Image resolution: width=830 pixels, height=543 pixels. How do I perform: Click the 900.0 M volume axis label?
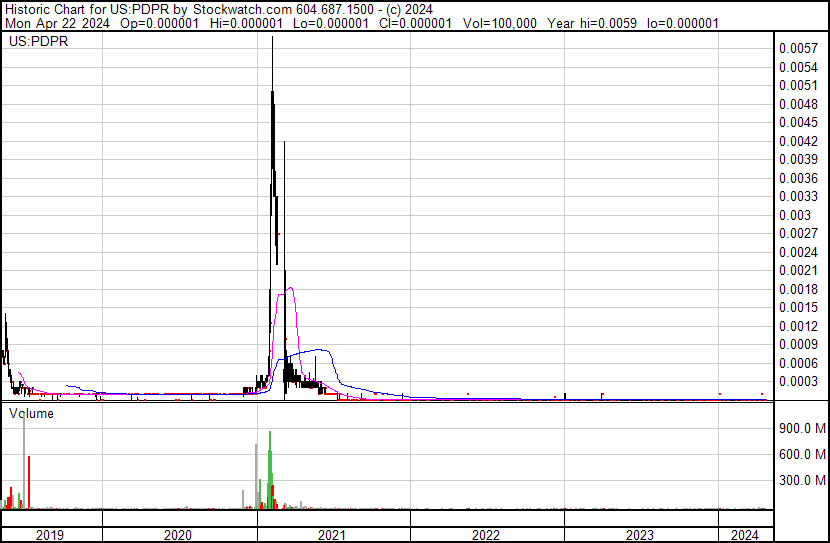coord(802,429)
